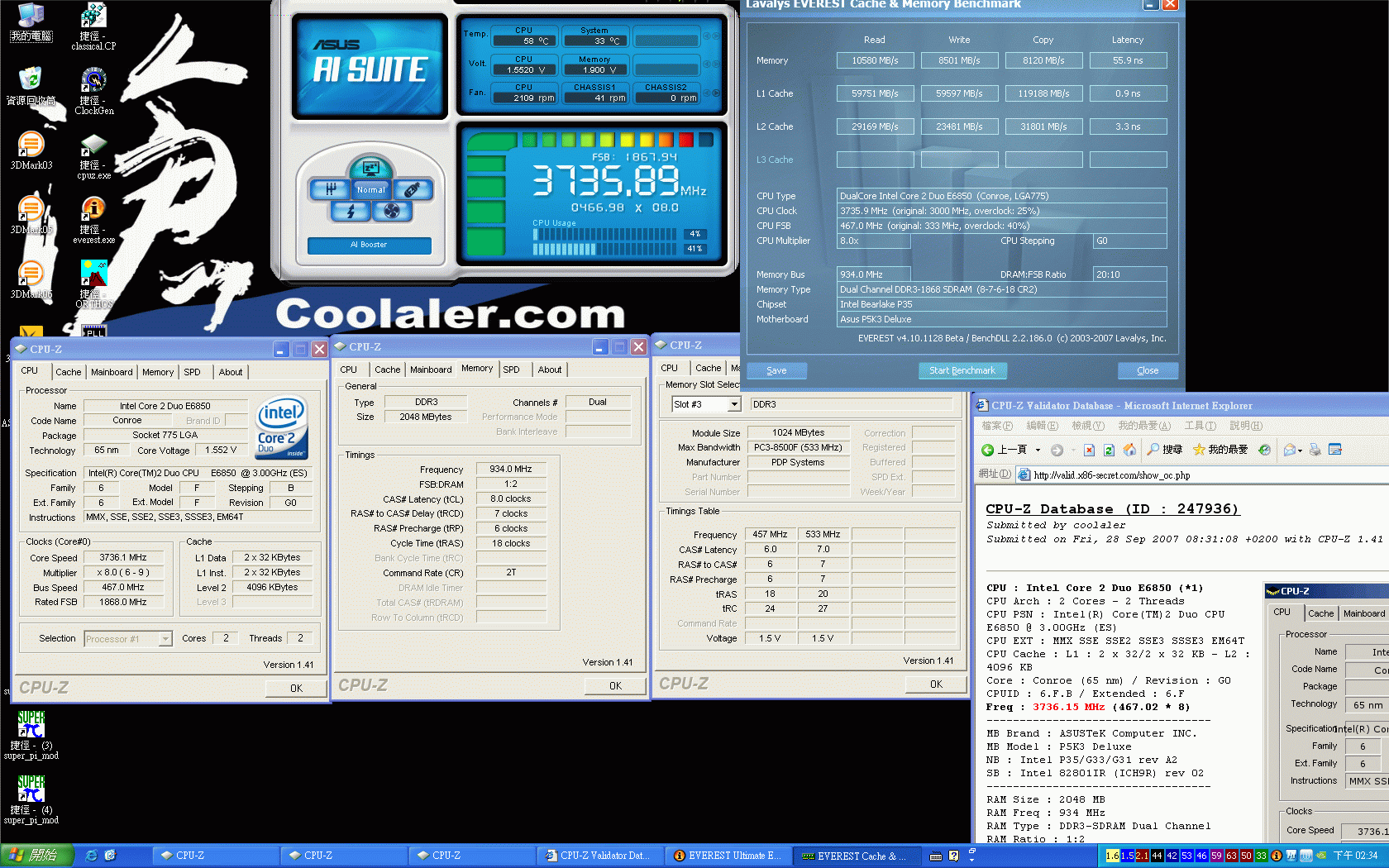Click L1 Cache latency 0.9 ns field
This screenshot has height=868, width=1389.
(x=1128, y=93)
